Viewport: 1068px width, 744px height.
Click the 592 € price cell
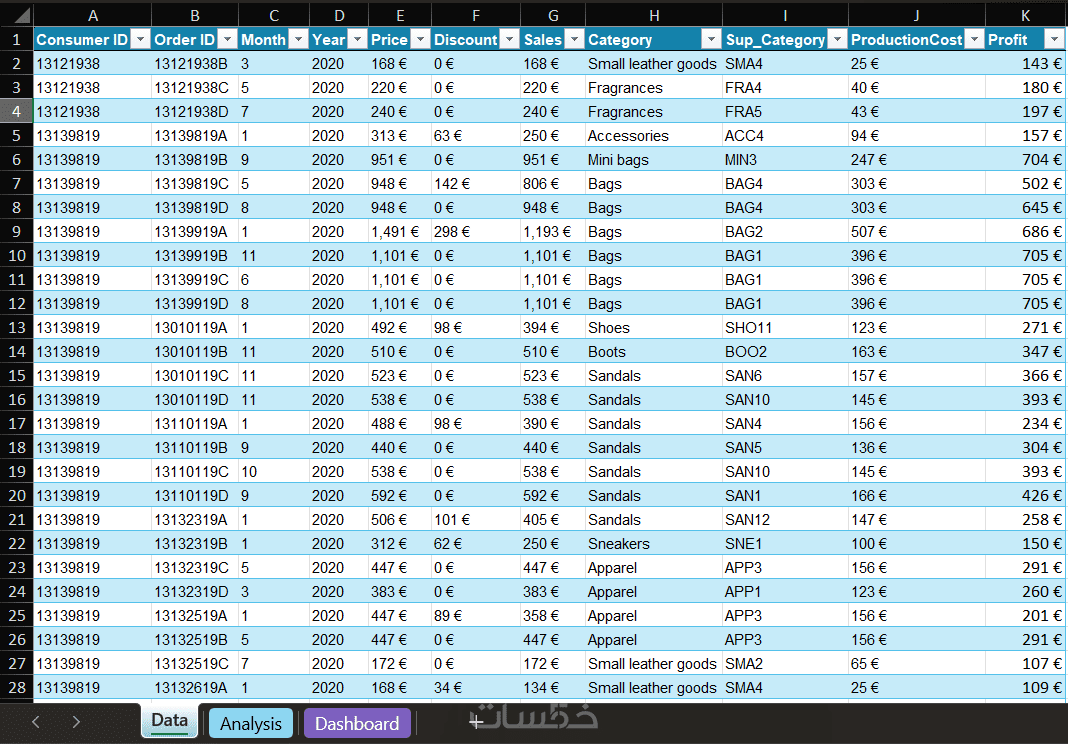coord(400,495)
